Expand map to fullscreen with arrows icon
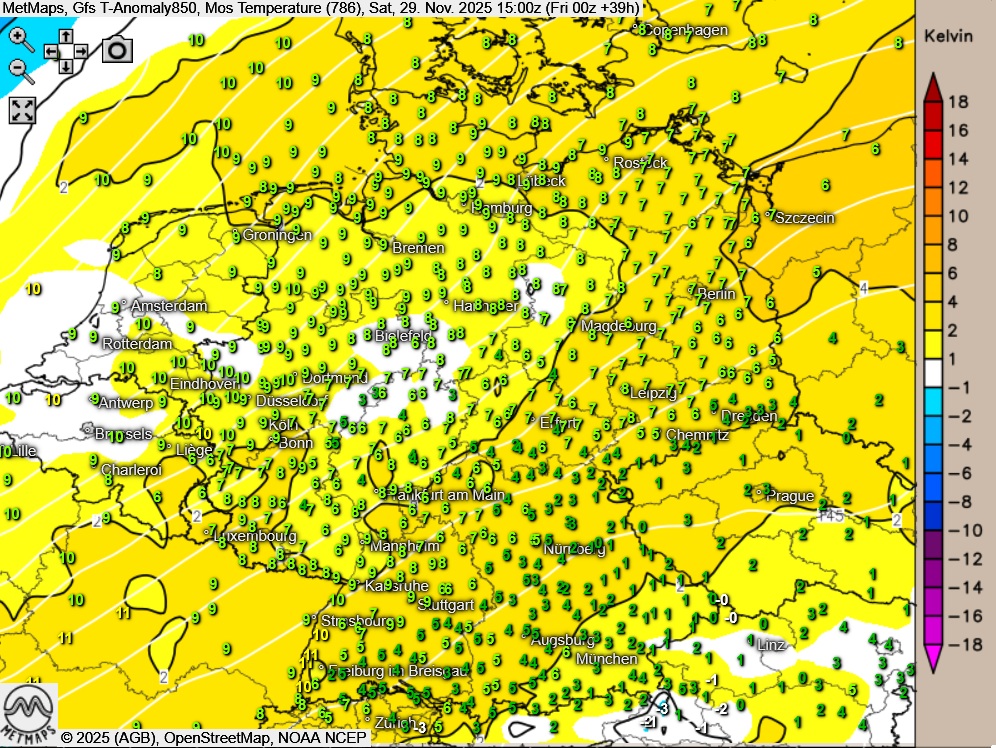This screenshot has height=748, width=996. pyautogui.click(x=22, y=110)
